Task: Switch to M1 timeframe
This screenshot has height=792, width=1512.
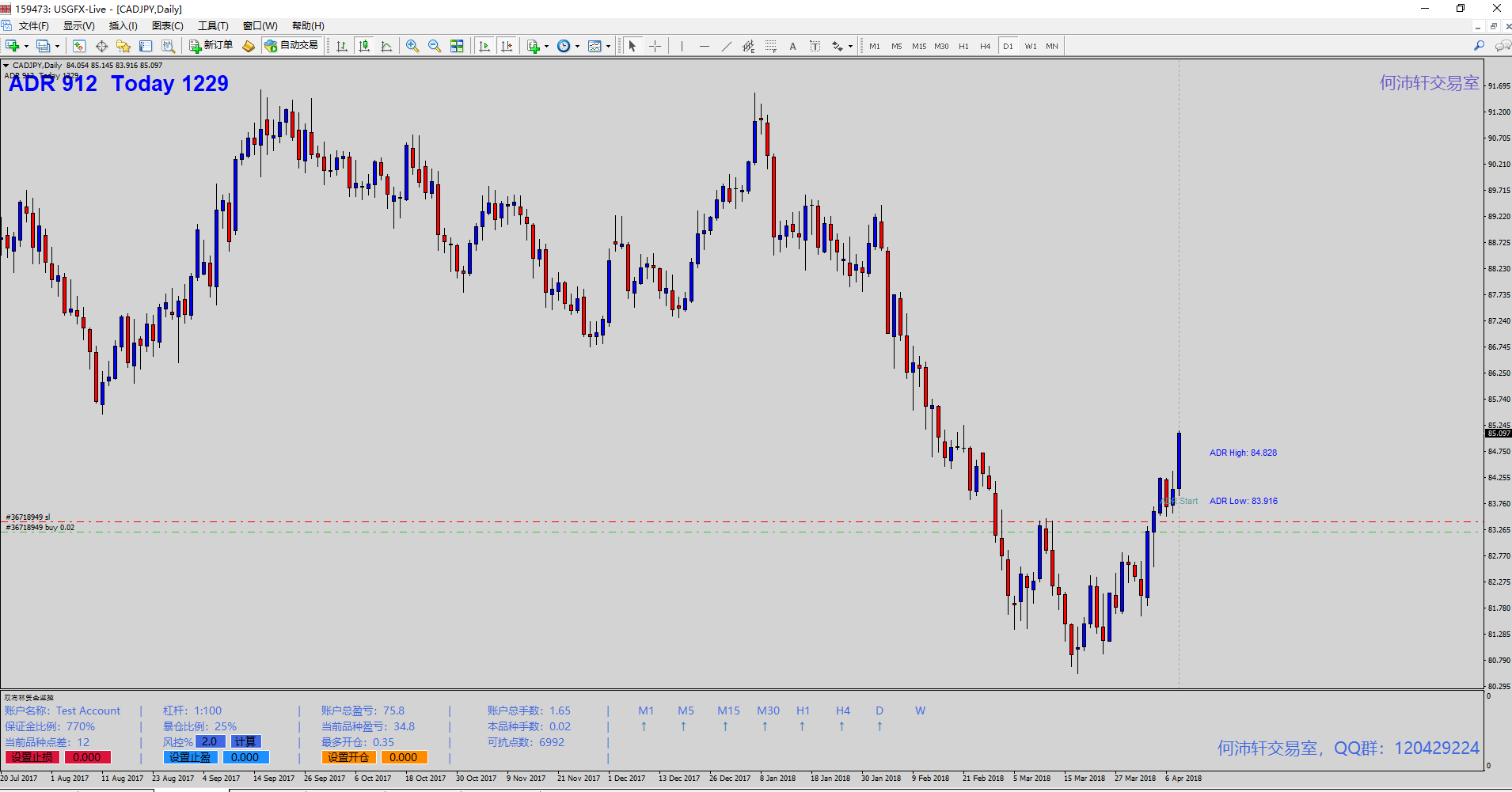Action: click(875, 46)
